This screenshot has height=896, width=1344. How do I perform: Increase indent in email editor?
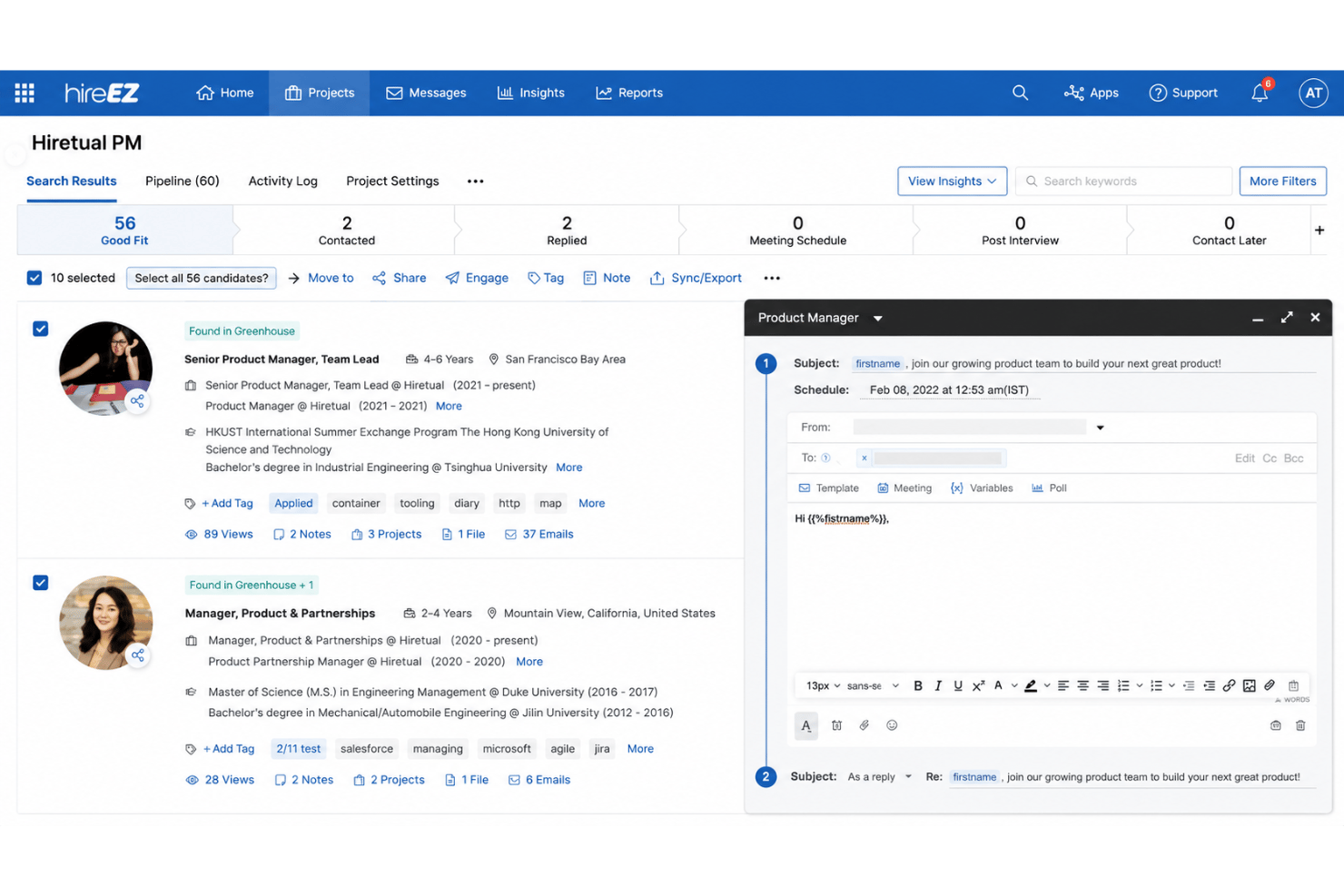1209,685
